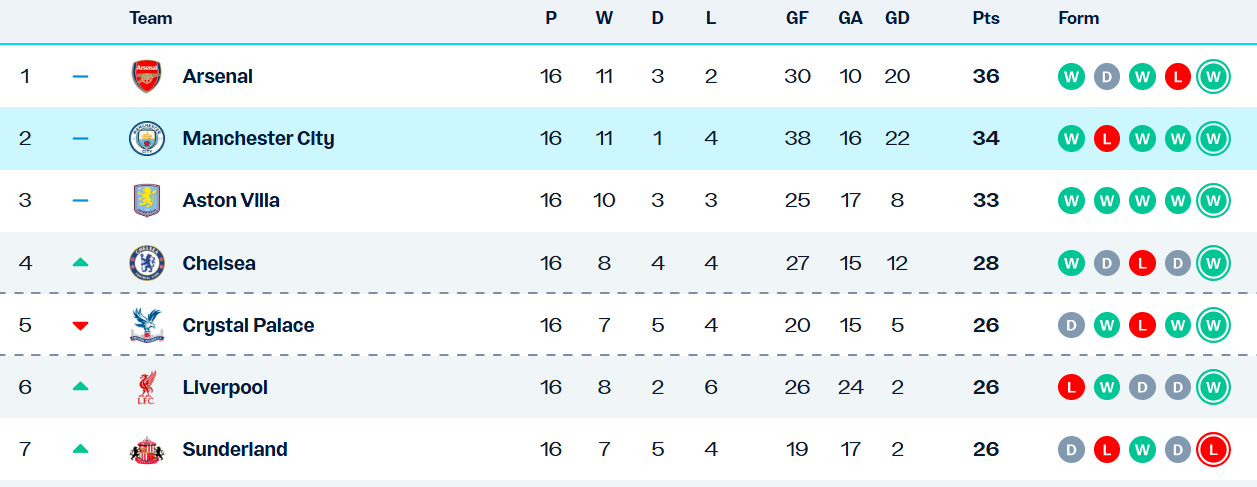Viewport: 1257px width, 487px height.
Task: Click the Manchester City club badge
Action: tap(147, 139)
